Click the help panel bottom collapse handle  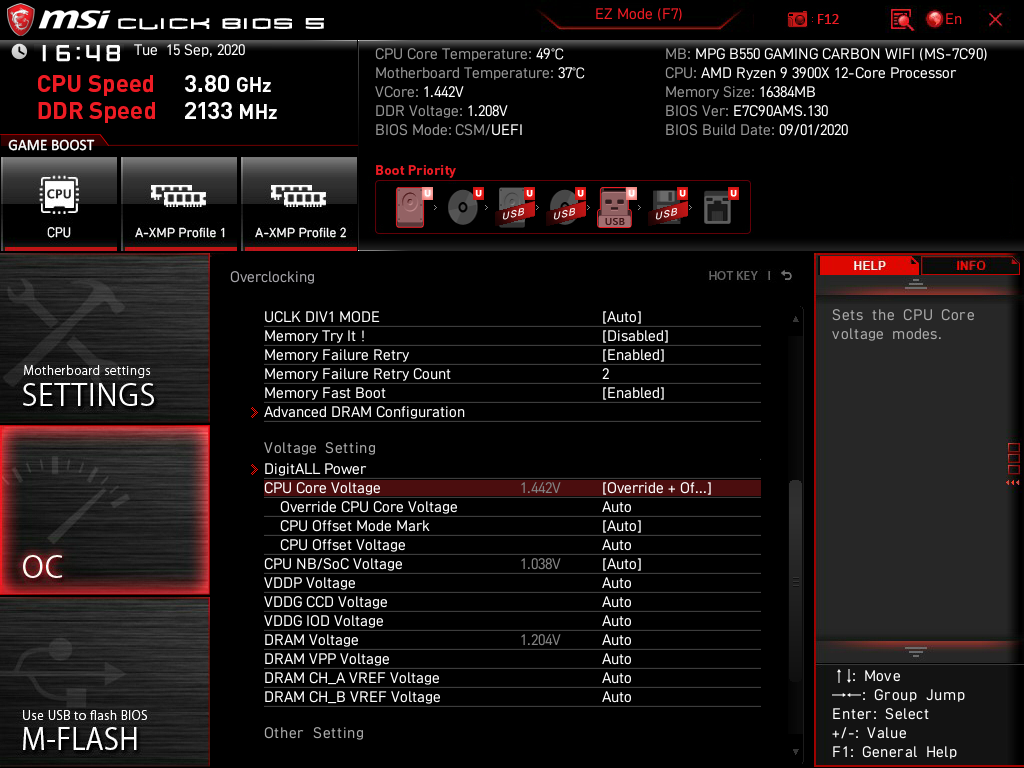pos(916,652)
